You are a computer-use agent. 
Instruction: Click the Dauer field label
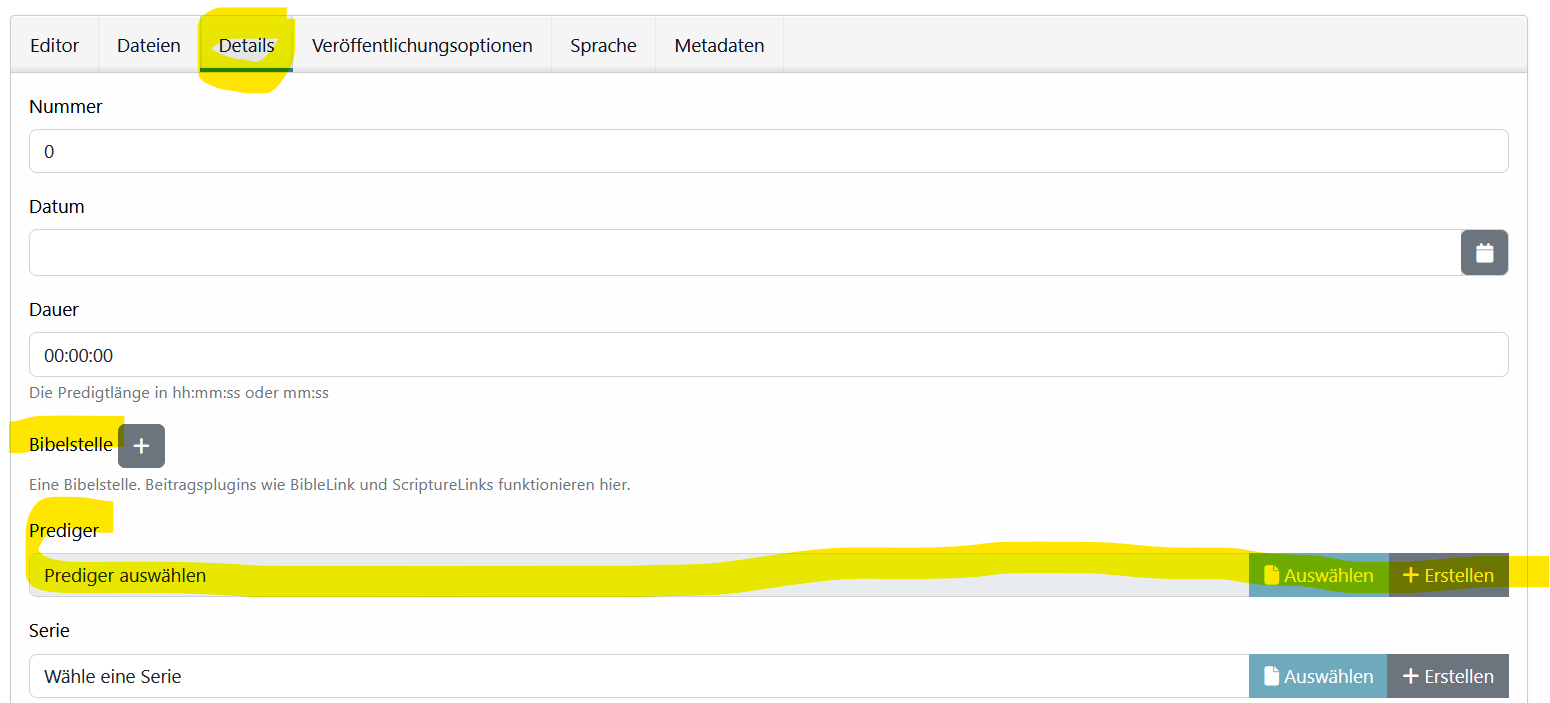[x=54, y=310]
